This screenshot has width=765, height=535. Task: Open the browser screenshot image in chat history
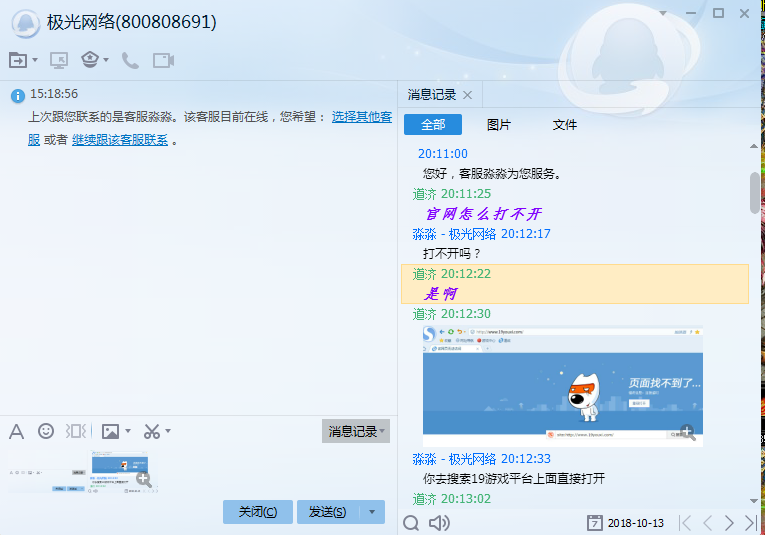(562, 385)
